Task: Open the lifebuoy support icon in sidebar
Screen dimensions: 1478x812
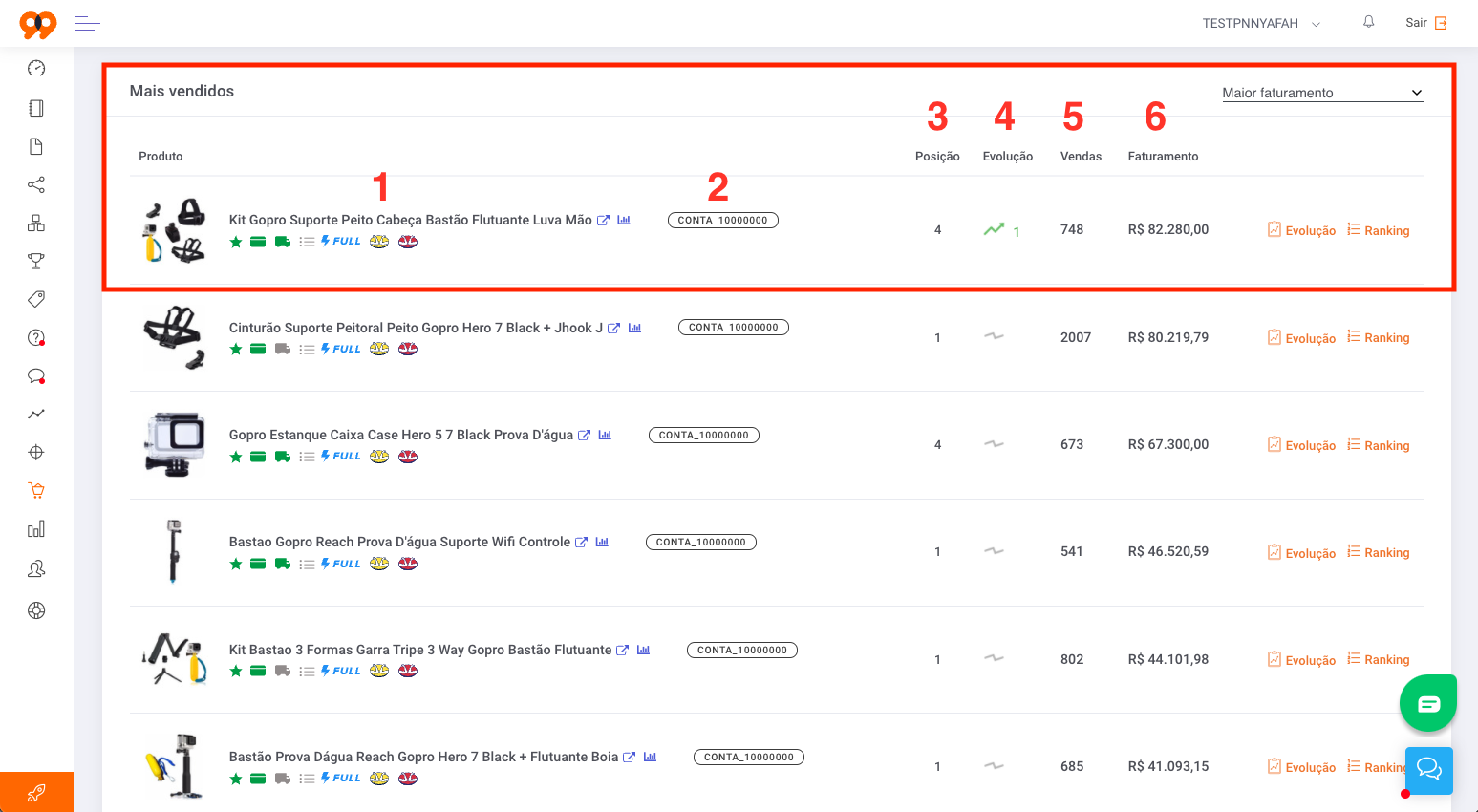Action: click(x=36, y=610)
